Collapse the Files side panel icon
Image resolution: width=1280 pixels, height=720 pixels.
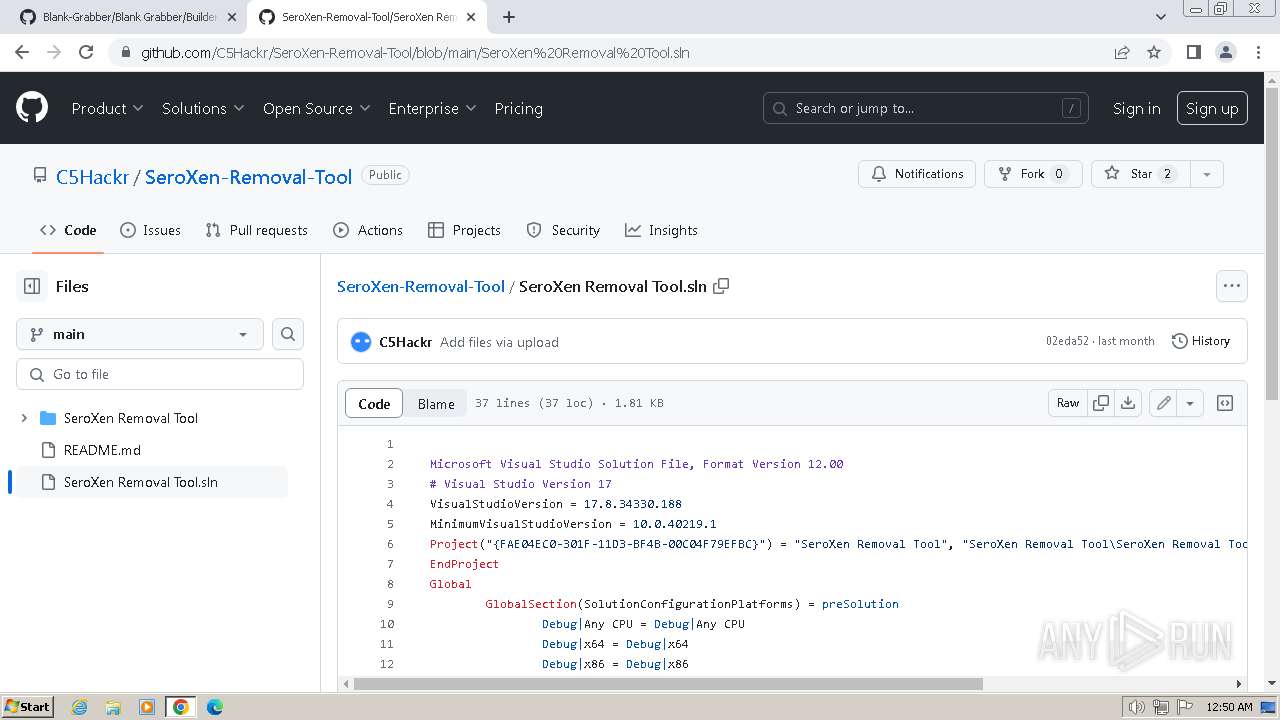(x=32, y=286)
